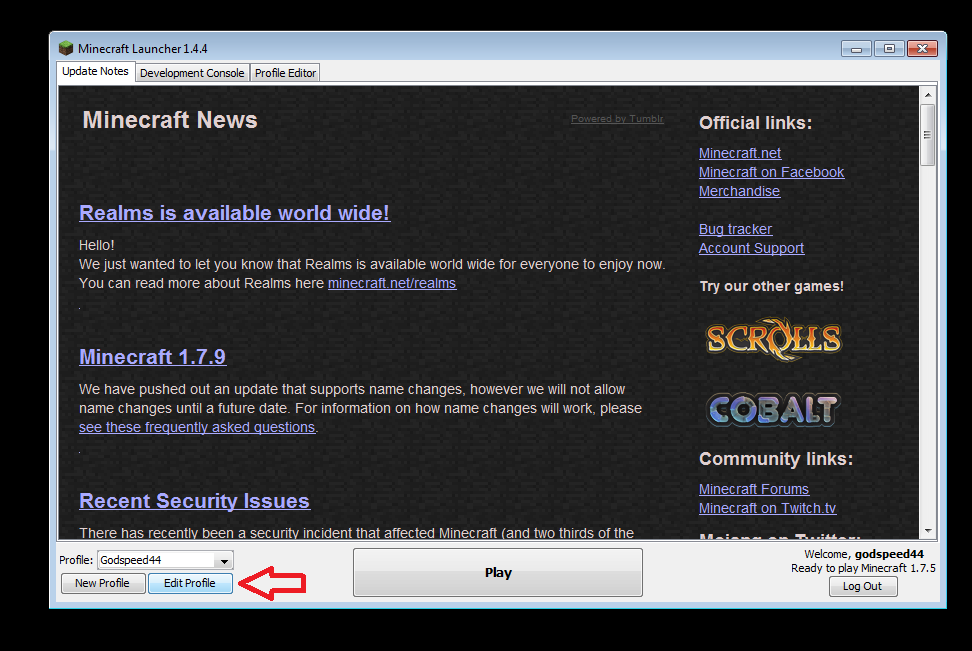This screenshot has width=972, height=651.
Task: Open the Minecraft 1.7.9 headline link
Action: pos(152,357)
